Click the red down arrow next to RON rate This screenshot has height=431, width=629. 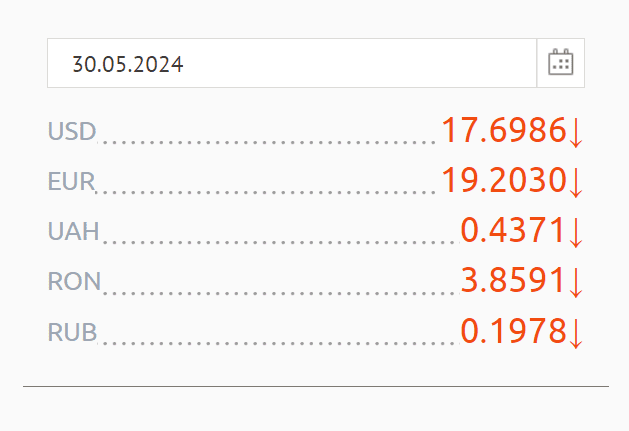point(575,282)
